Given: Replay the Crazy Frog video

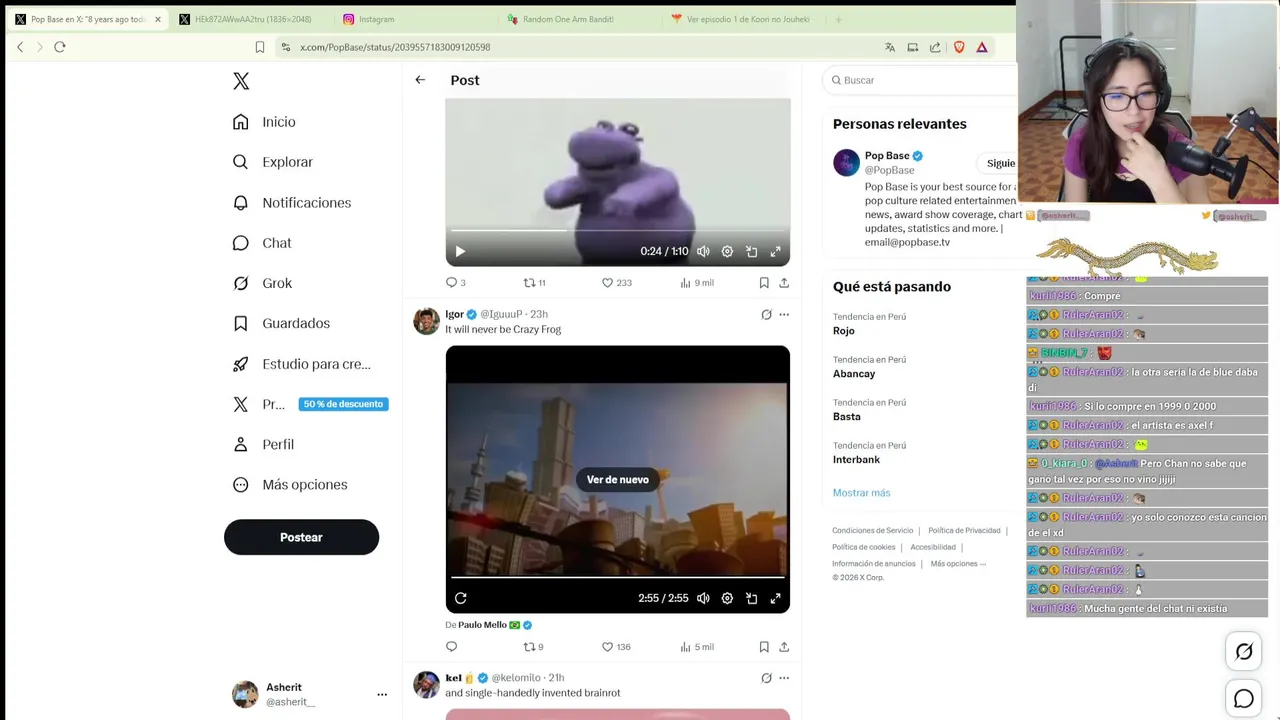Looking at the screenshot, I should point(460,598).
